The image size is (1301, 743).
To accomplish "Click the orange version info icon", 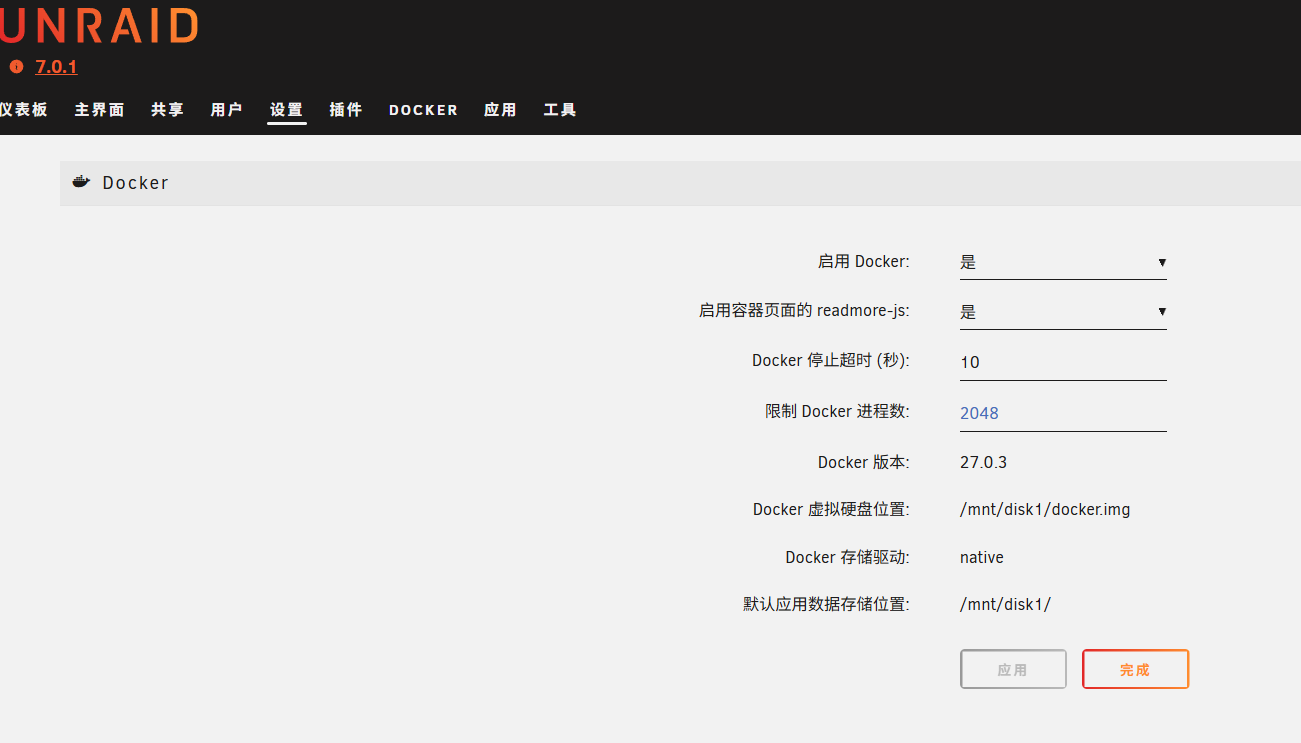I will [16, 67].
